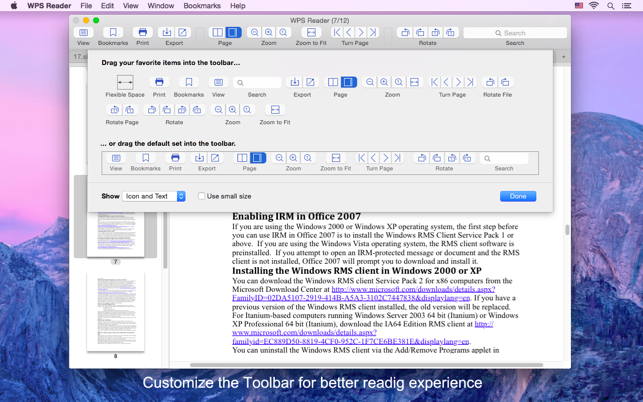The image size is (643, 402).
Task: Open the Apple menu
Action: [14, 6]
